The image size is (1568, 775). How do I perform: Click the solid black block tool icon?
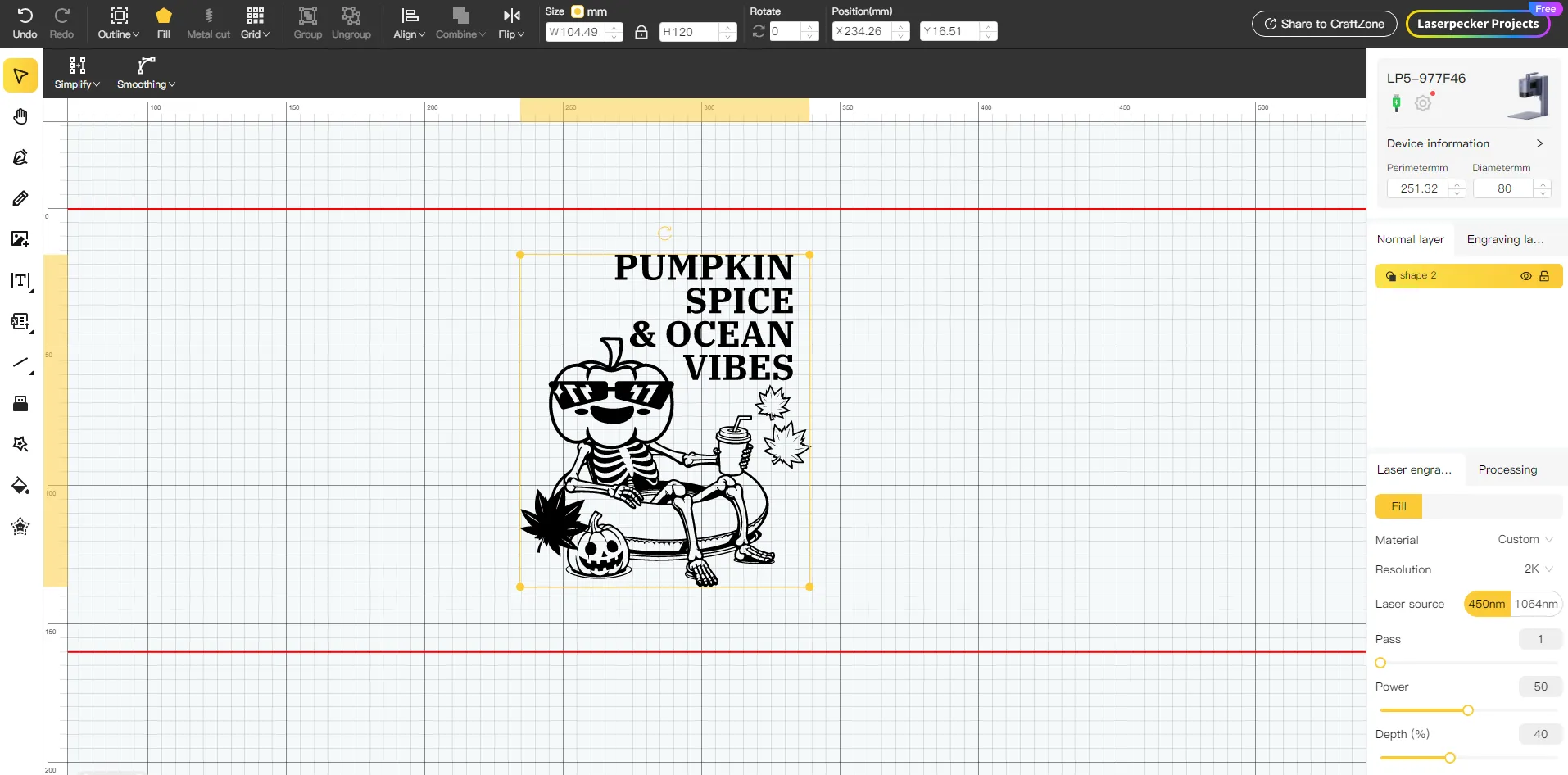pos(20,404)
